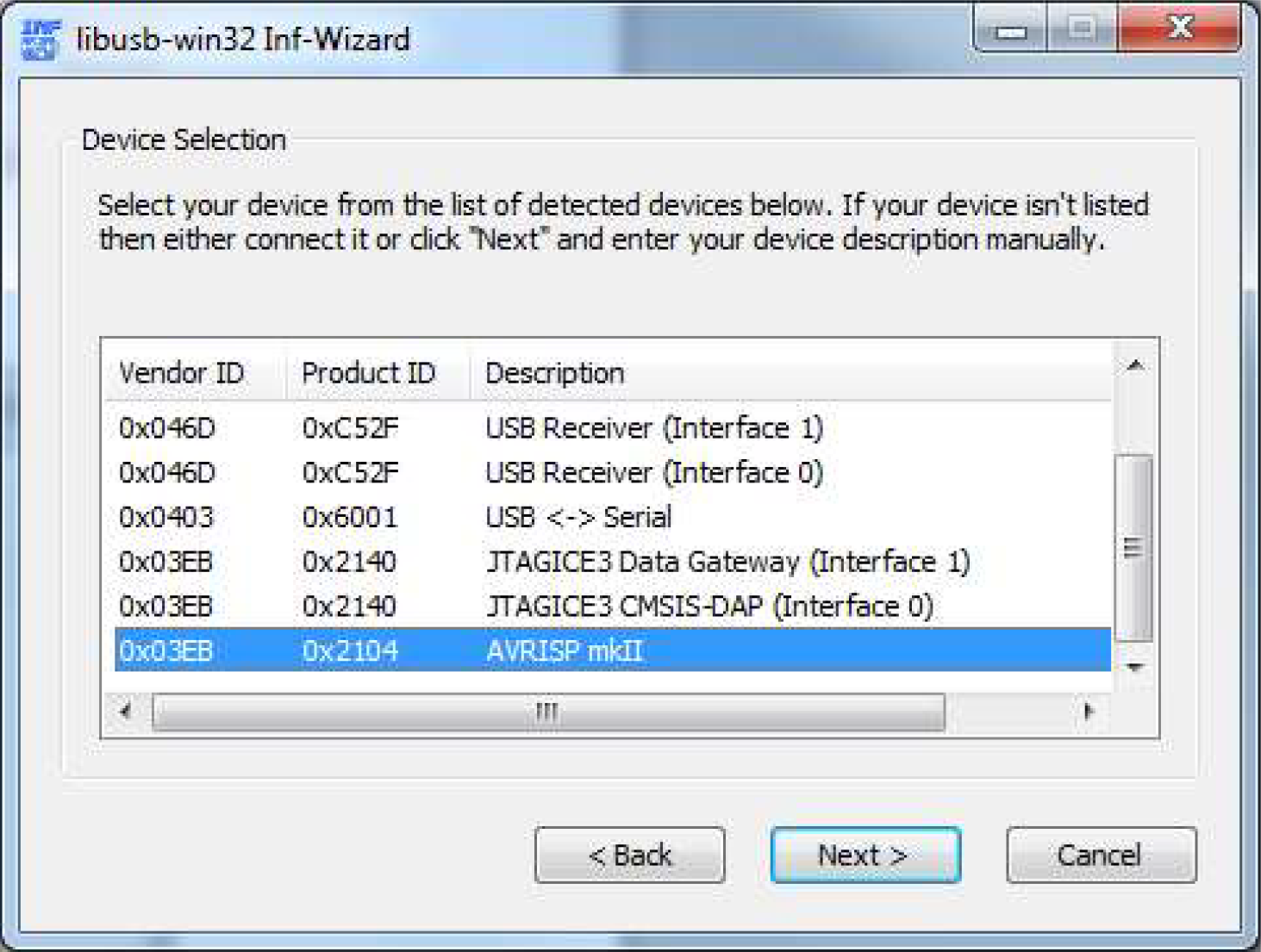Choose the USB <-> Serial device
Image resolution: width=1261 pixels, height=952 pixels.
click(613, 518)
